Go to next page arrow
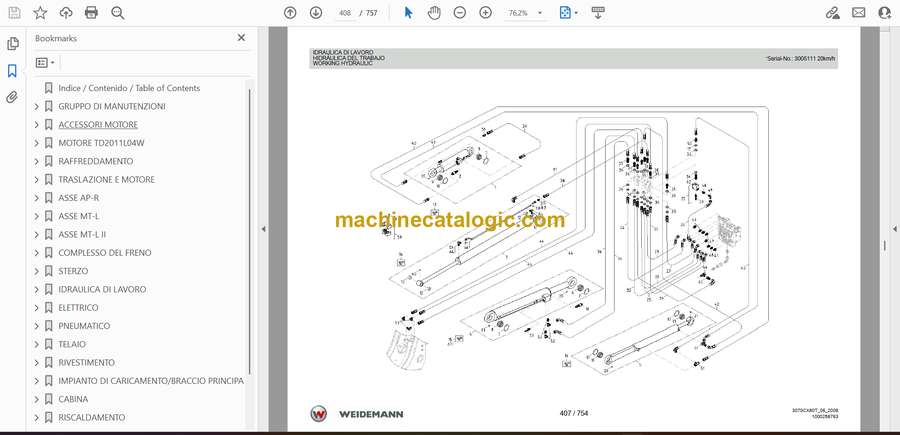The width and height of the screenshot is (900, 435). point(316,13)
